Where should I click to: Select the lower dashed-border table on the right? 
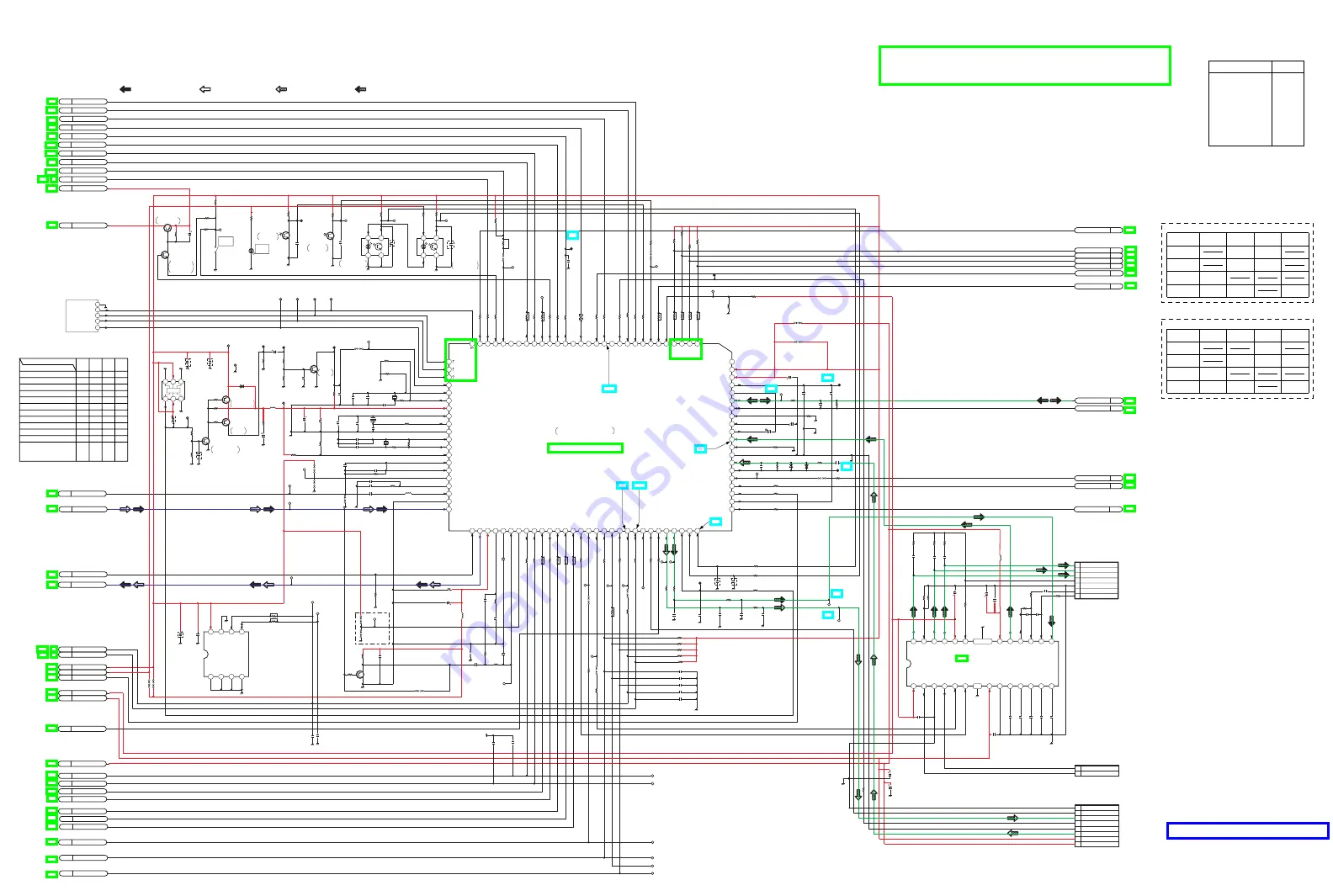click(x=1237, y=358)
